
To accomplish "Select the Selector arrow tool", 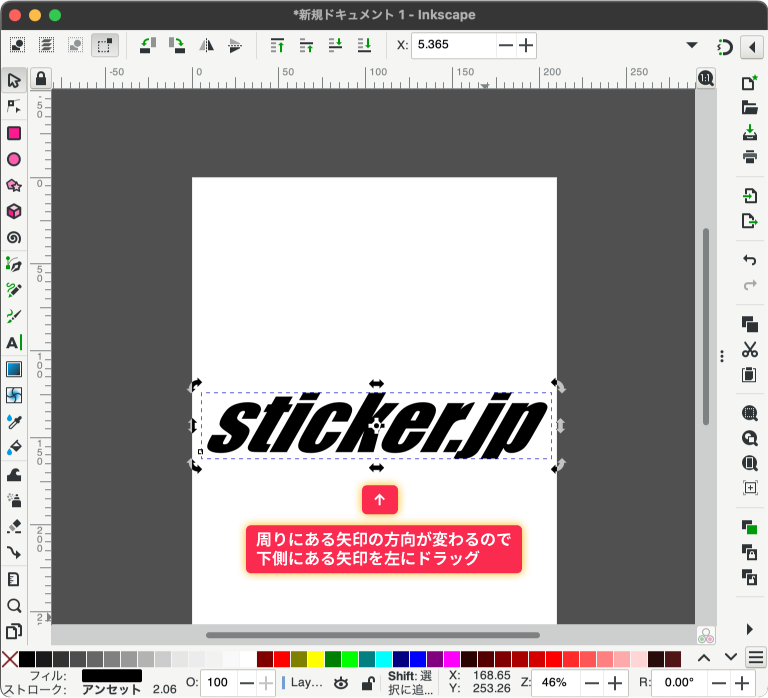I will click(x=14, y=80).
